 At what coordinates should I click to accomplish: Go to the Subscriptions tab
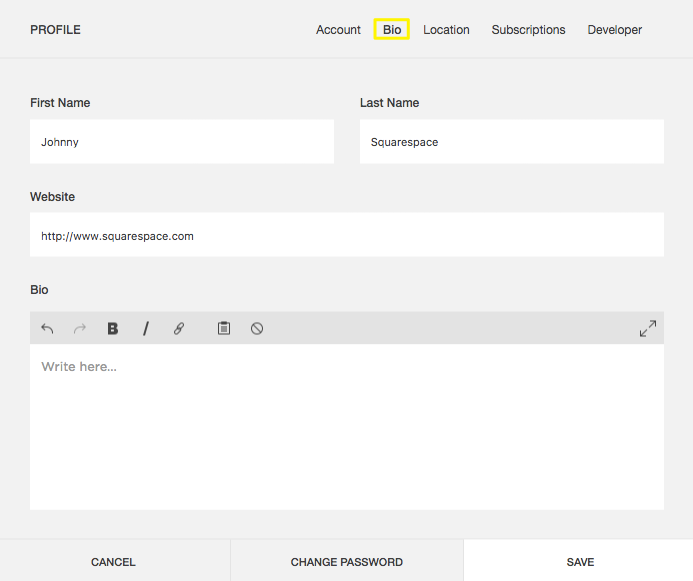click(x=528, y=30)
